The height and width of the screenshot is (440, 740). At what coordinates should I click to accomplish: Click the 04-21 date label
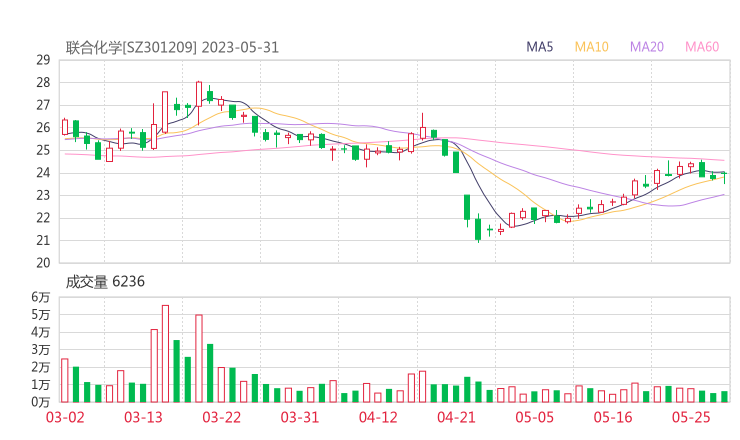tap(456, 417)
